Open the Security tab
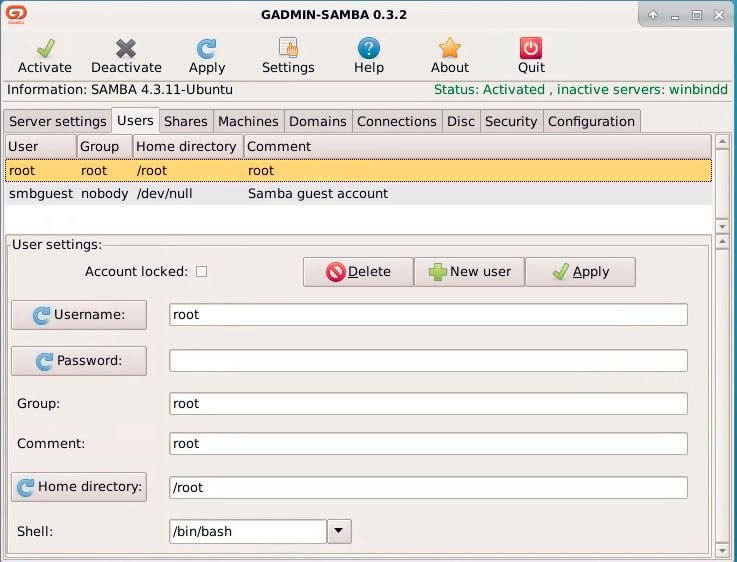737x562 pixels. (511, 121)
